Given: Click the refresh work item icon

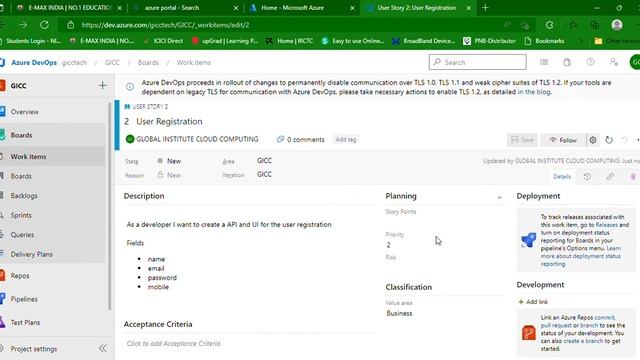Looking at the screenshot, I should pos(609,140).
